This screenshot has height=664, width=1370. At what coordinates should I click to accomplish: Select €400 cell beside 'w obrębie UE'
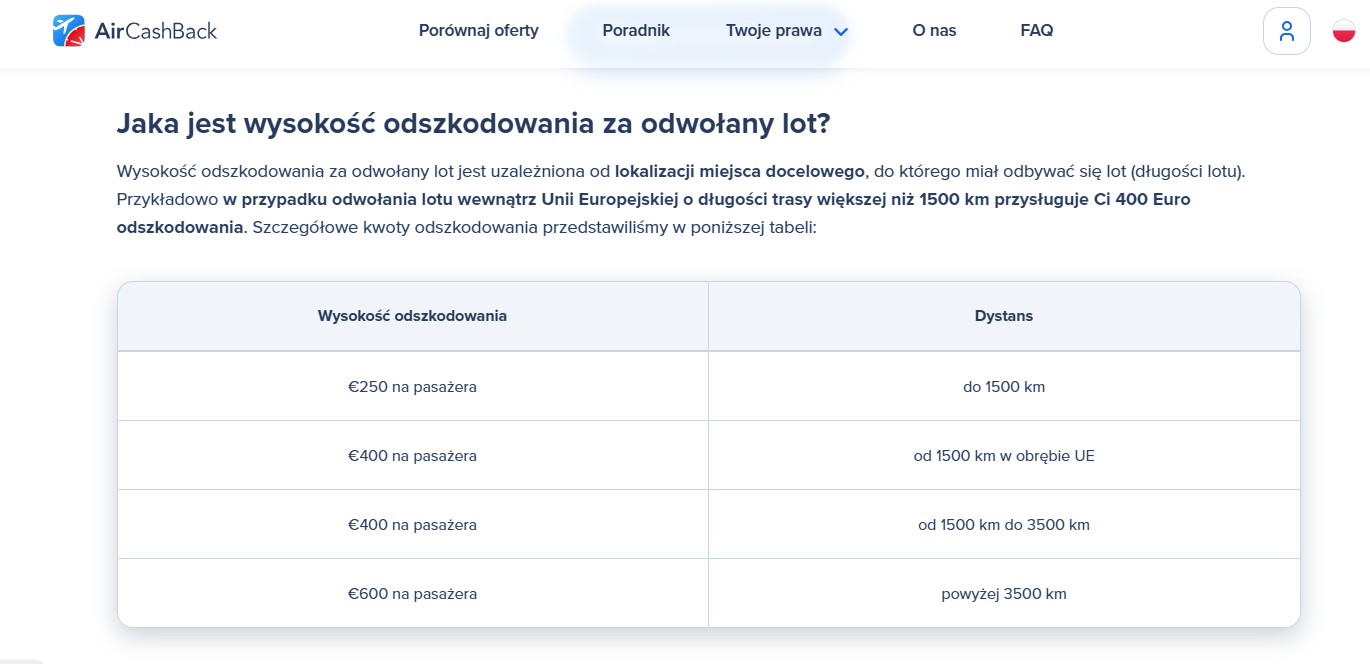[x=412, y=455]
